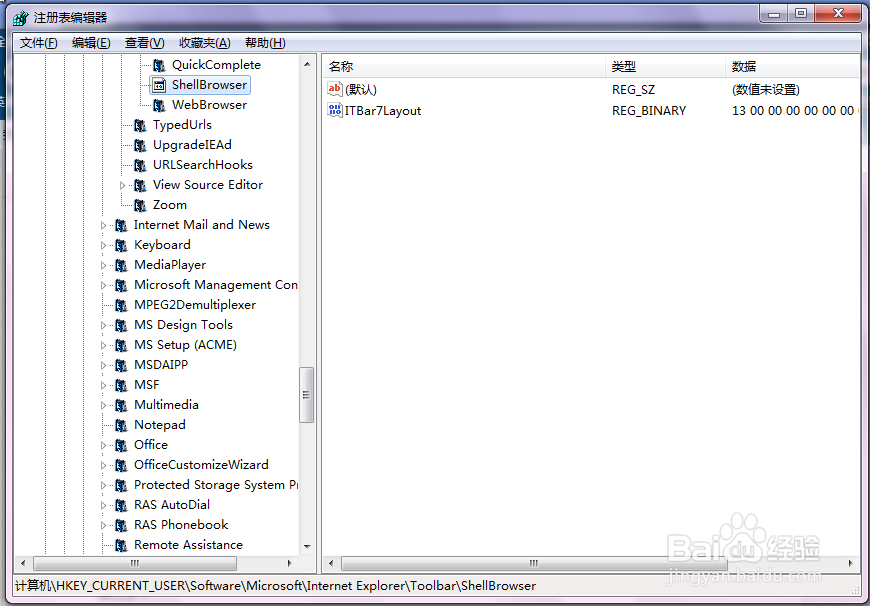Viewport: 870px width, 606px height.
Task: Click the UpgradeIEAd key folder icon
Action: click(140, 145)
